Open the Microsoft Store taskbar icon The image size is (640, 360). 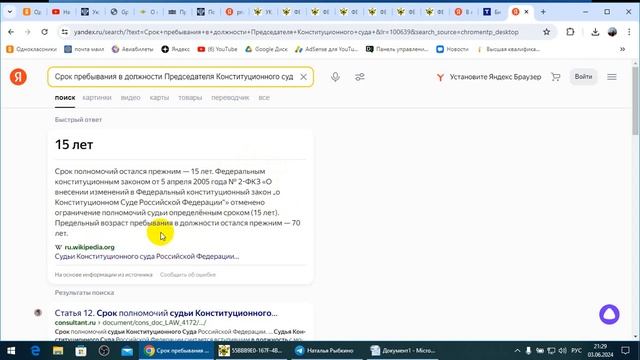81,351
